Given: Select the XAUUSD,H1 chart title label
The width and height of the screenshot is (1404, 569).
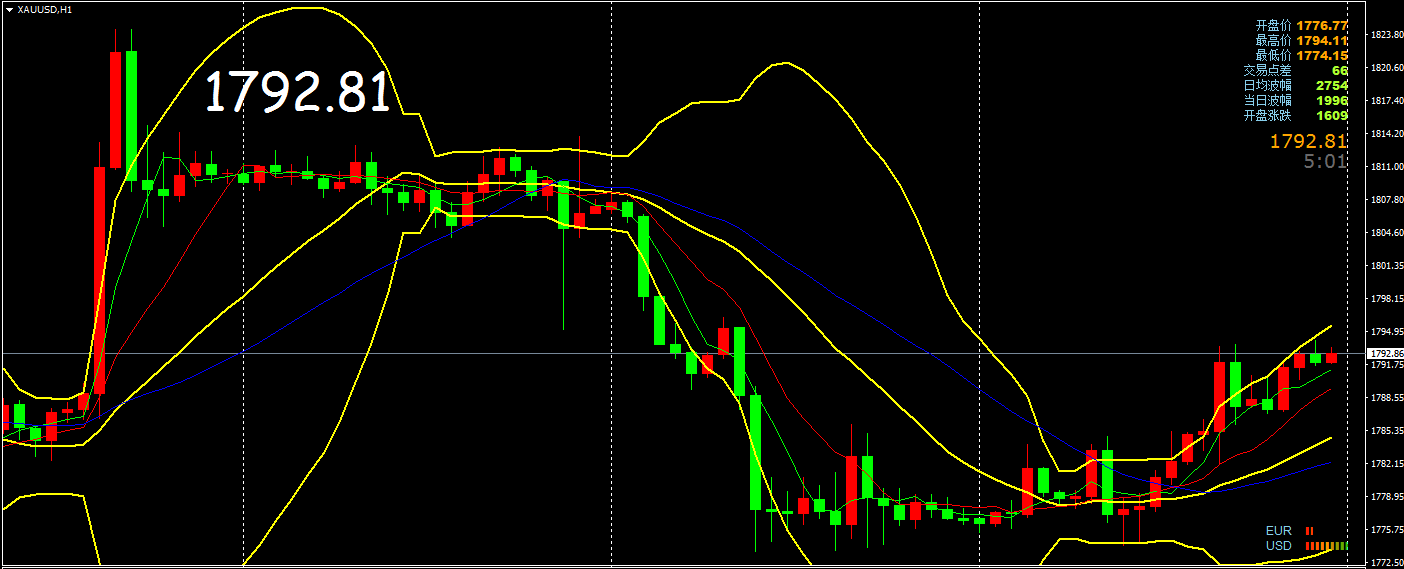Looking at the screenshot, I should pyautogui.click(x=45, y=9).
